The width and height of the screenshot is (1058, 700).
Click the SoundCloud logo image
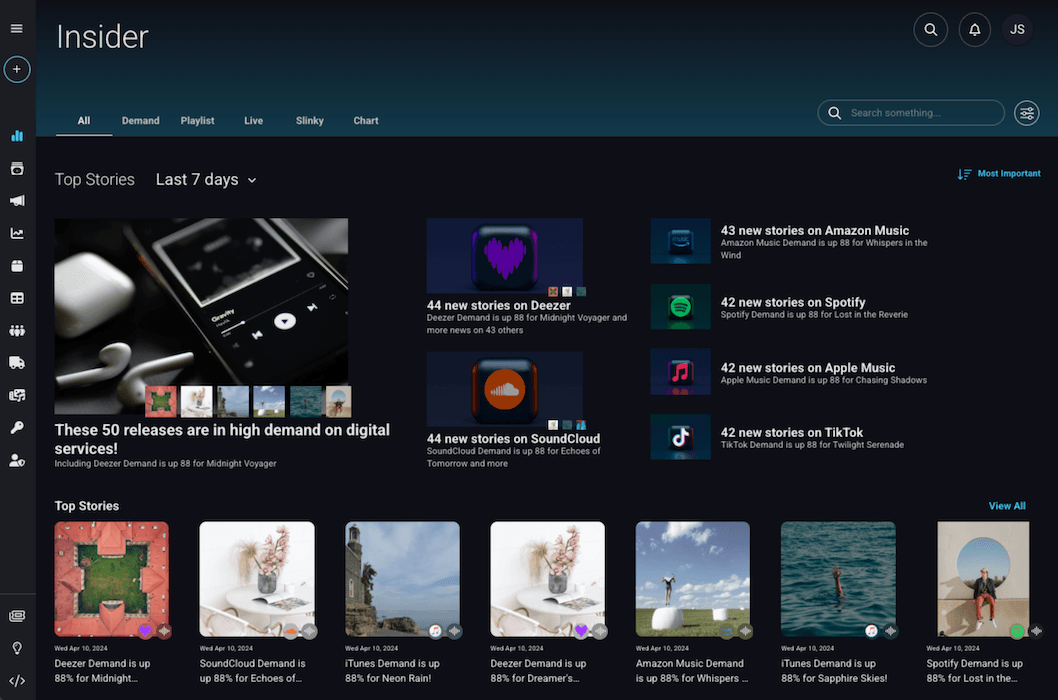tap(505, 390)
